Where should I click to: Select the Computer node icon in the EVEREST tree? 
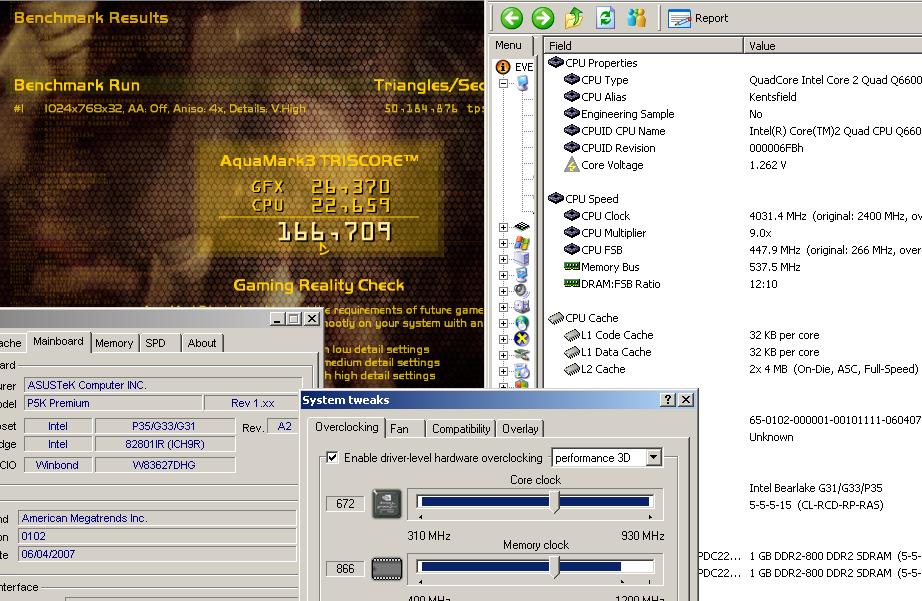pyautogui.click(x=522, y=84)
